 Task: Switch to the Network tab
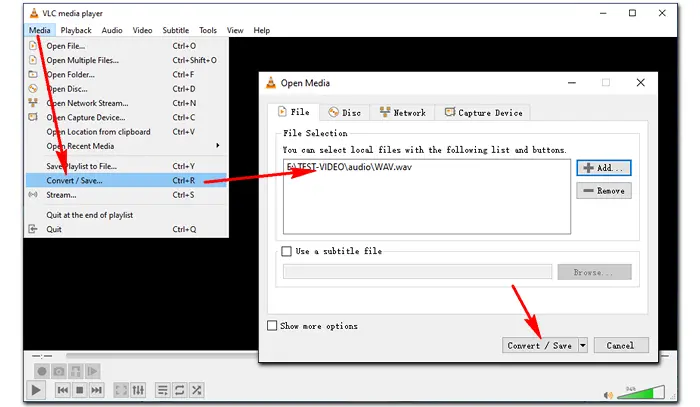click(x=403, y=113)
